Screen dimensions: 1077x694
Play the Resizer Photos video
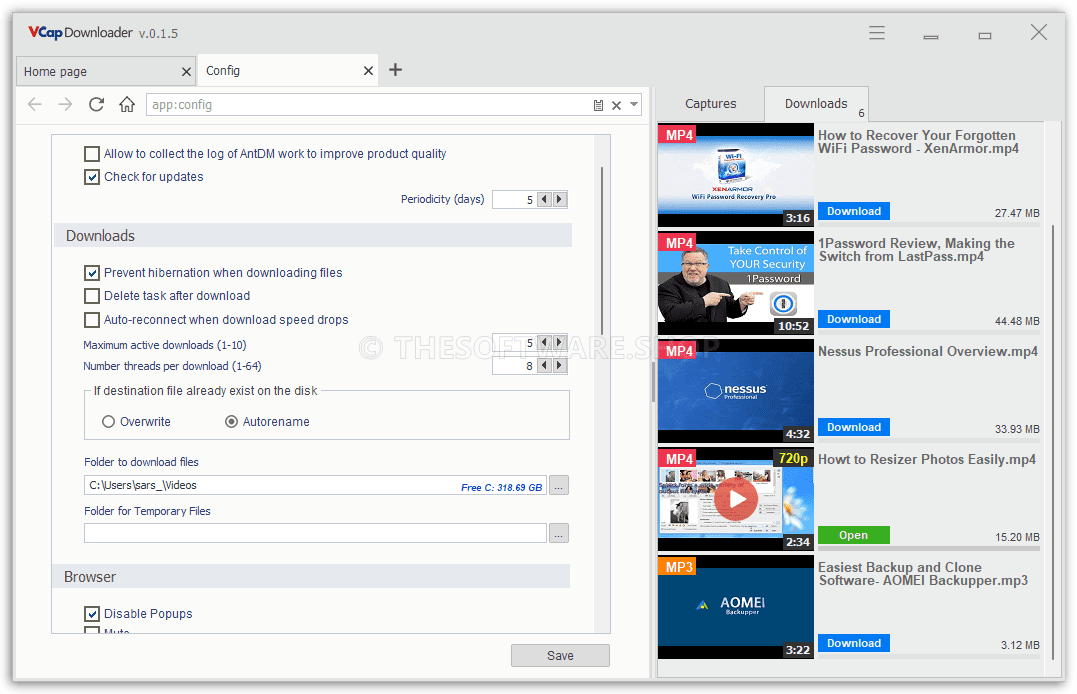736,499
